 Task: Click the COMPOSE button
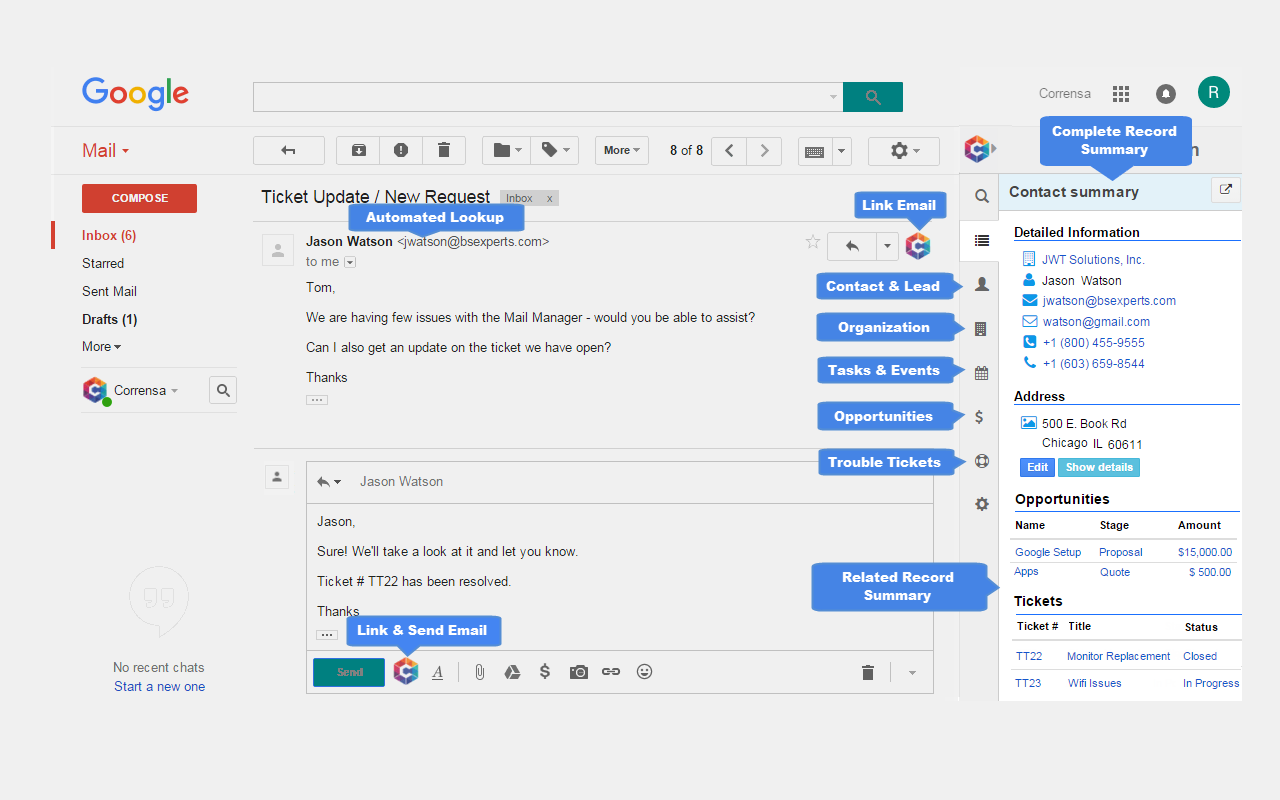pyautogui.click(x=139, y=198)
